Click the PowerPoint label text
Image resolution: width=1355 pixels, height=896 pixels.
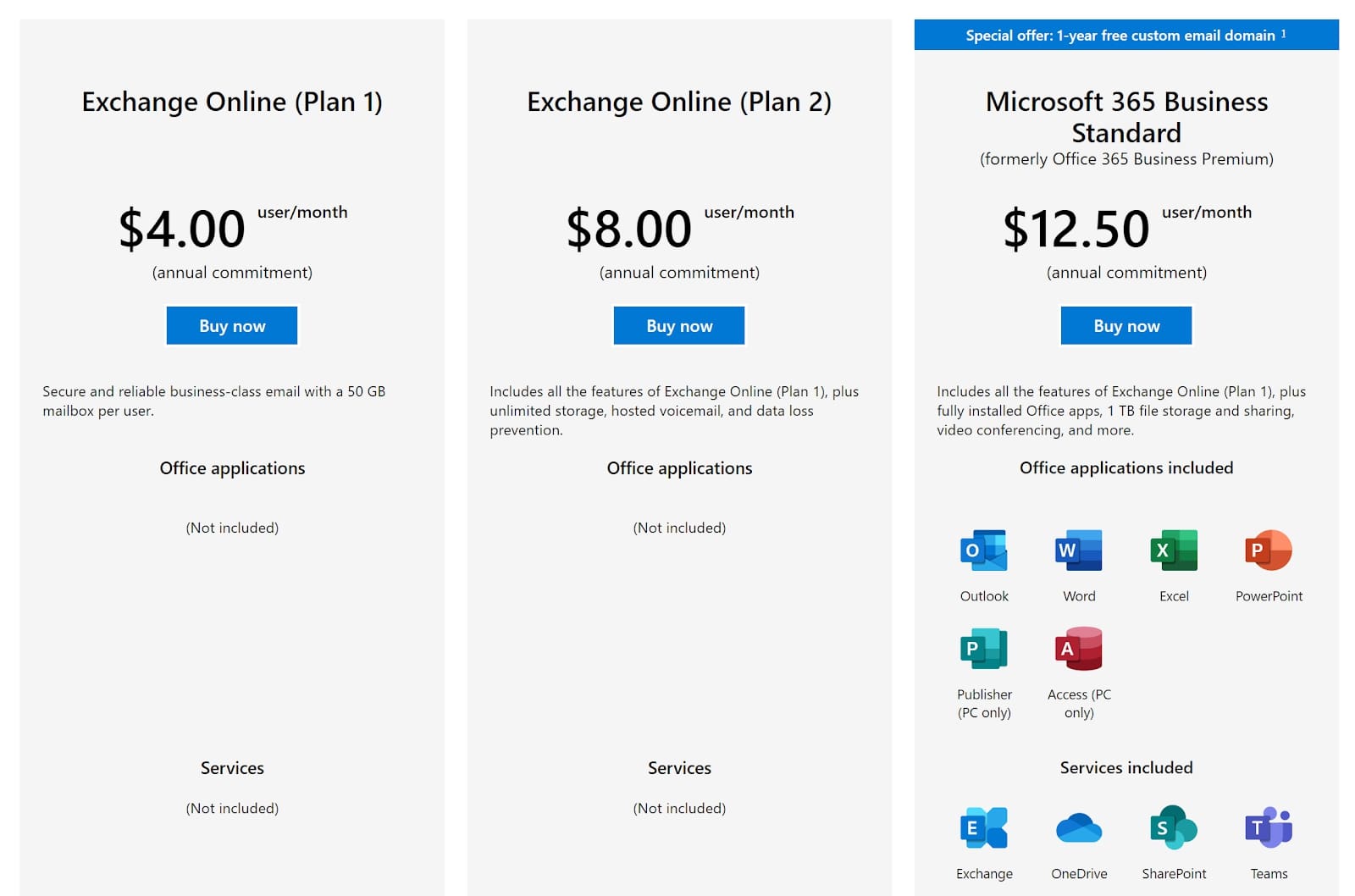click(1269, 596)
